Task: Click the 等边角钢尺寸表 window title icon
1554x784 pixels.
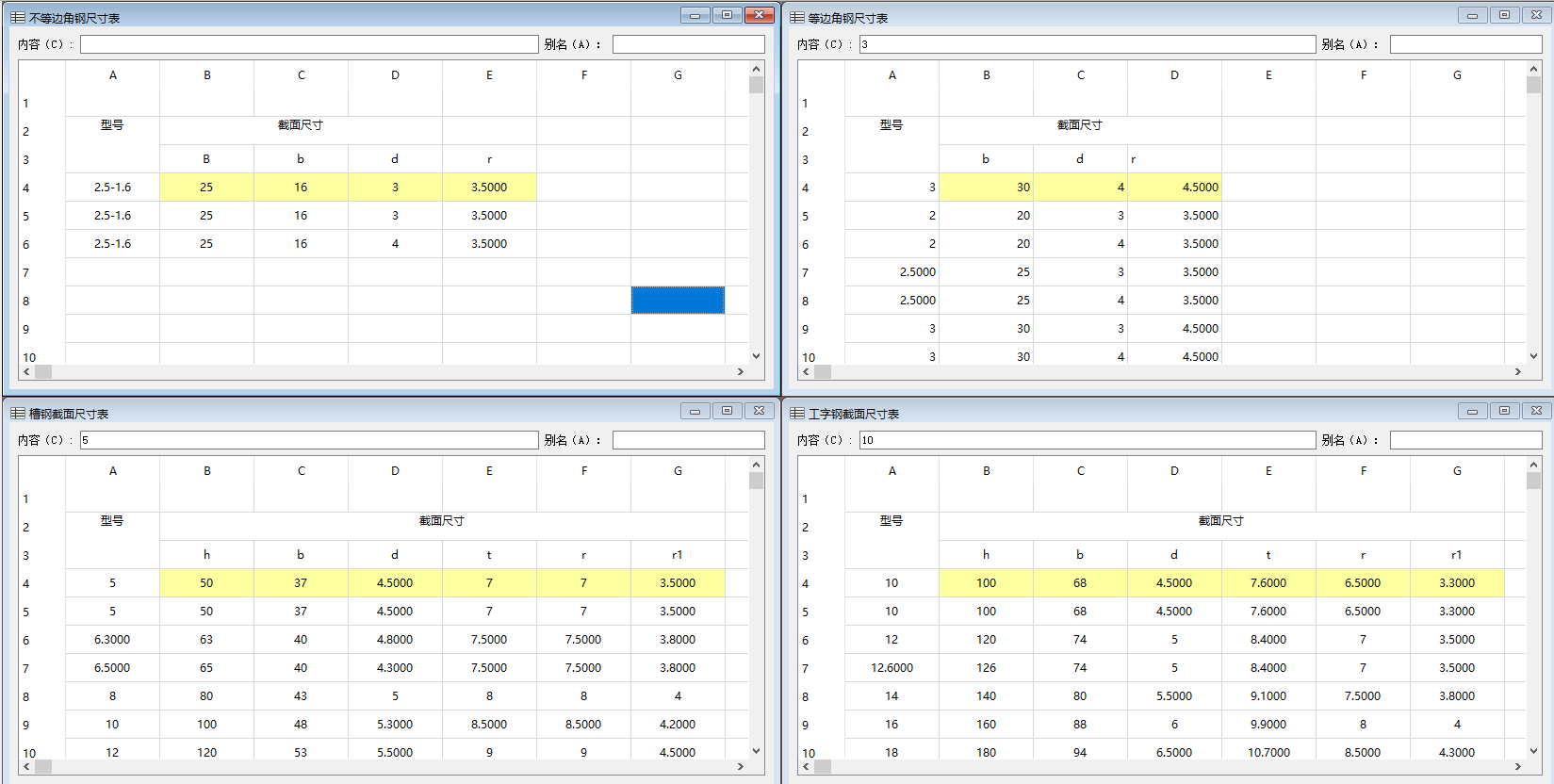Action: pos(797,18)
